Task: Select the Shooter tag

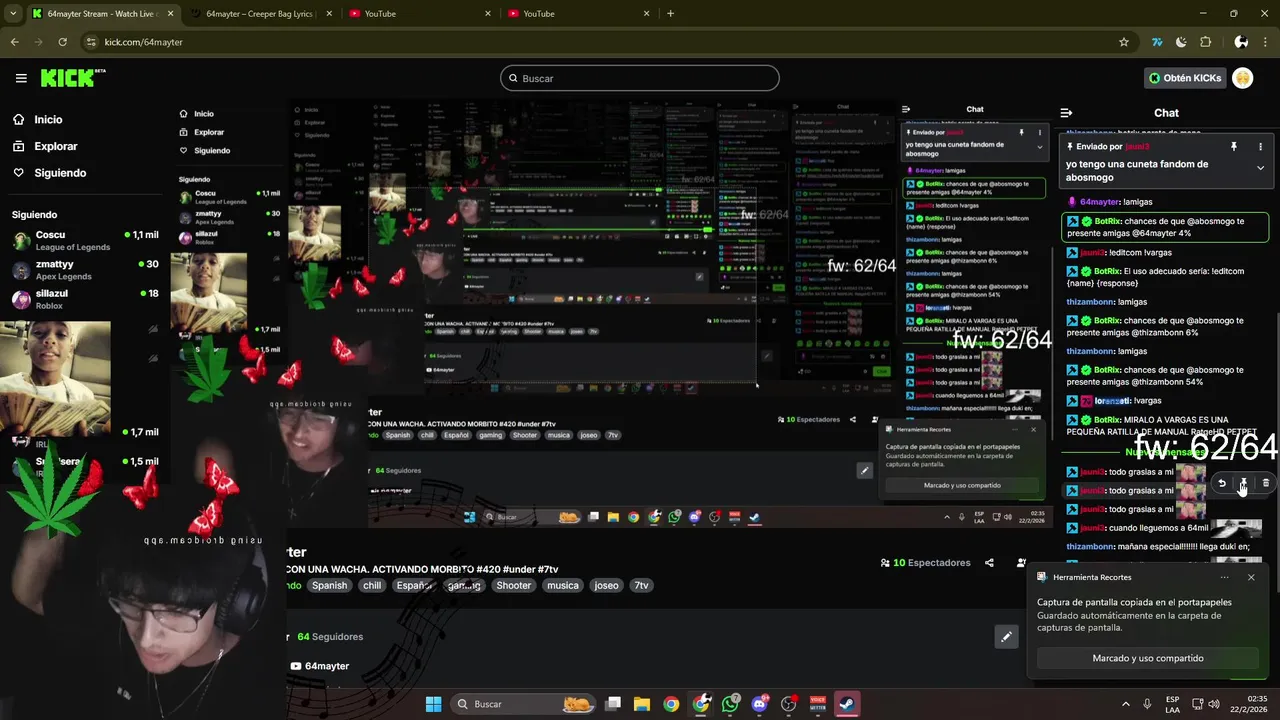Action: (x=514, y=586)
